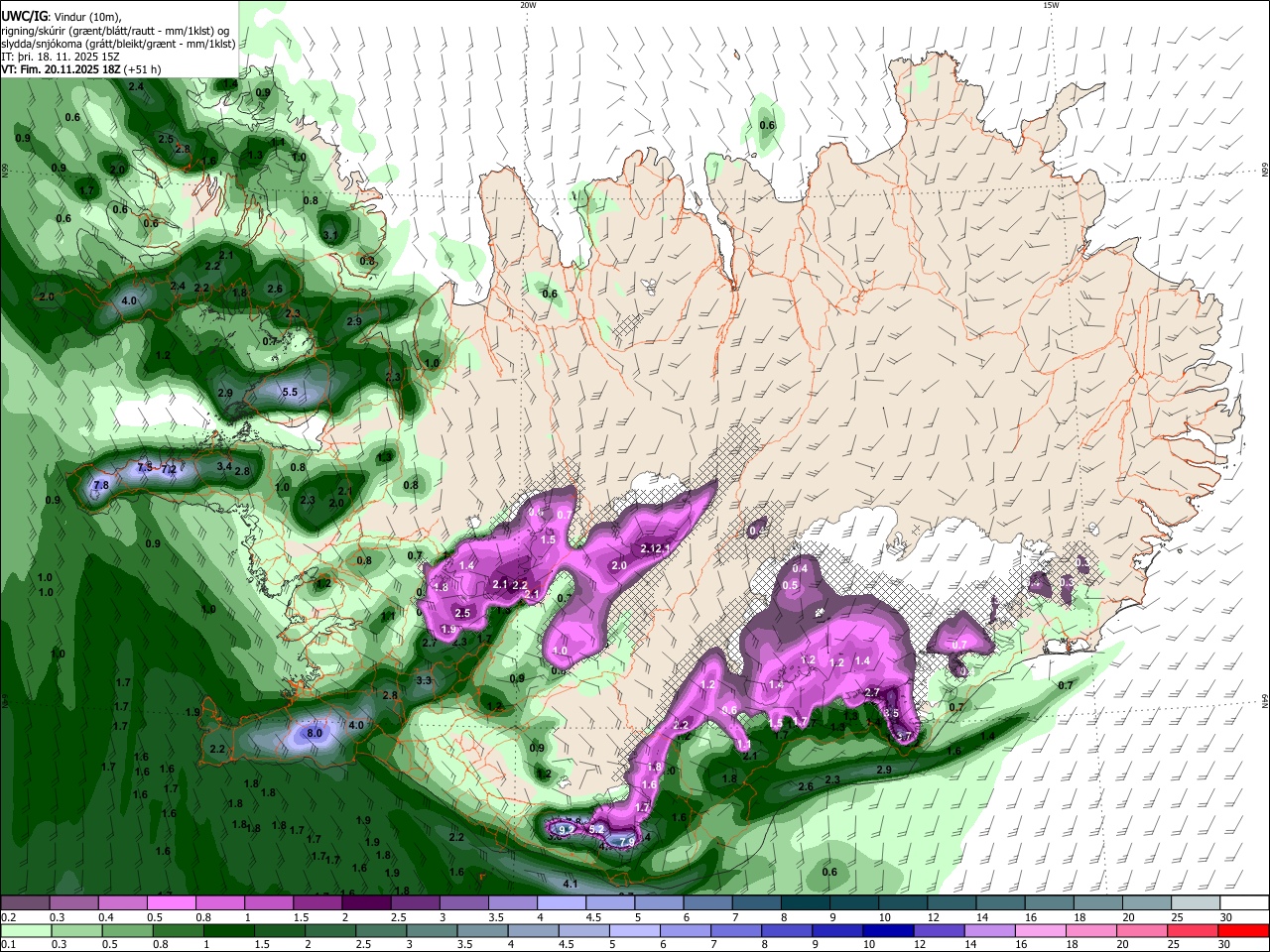Viewport: 1270px width, 952px height.
Task: Click the 5.5 rain value on the map
Action: pos(290,392)
